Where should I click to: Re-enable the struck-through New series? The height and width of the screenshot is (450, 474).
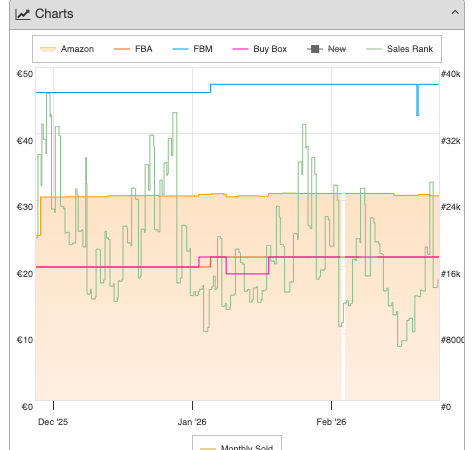[326, 49]
